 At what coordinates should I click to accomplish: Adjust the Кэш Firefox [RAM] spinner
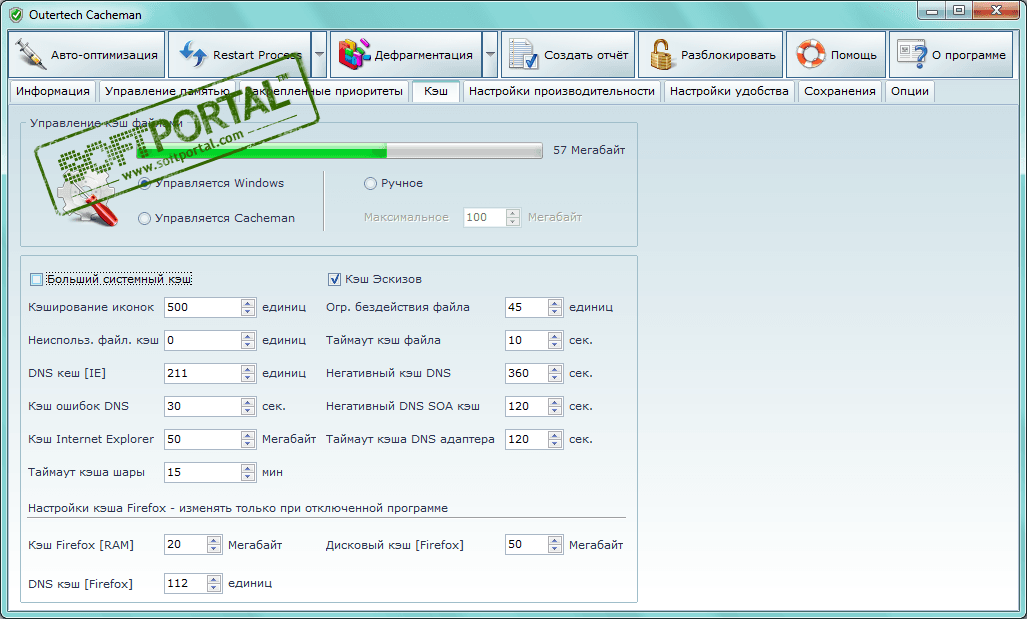tap(214, 544)
